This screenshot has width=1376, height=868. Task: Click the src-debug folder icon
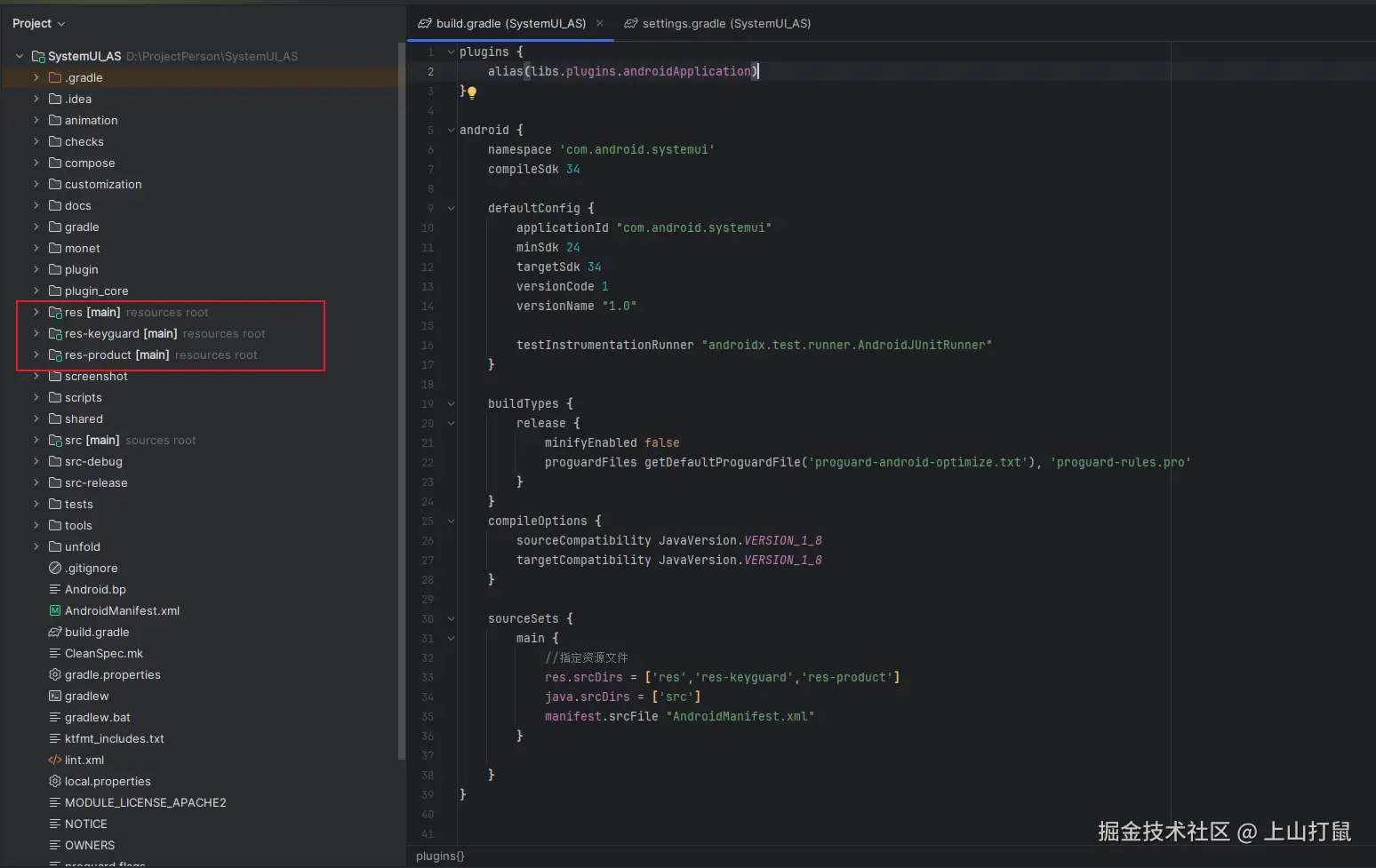pos(55,461)
